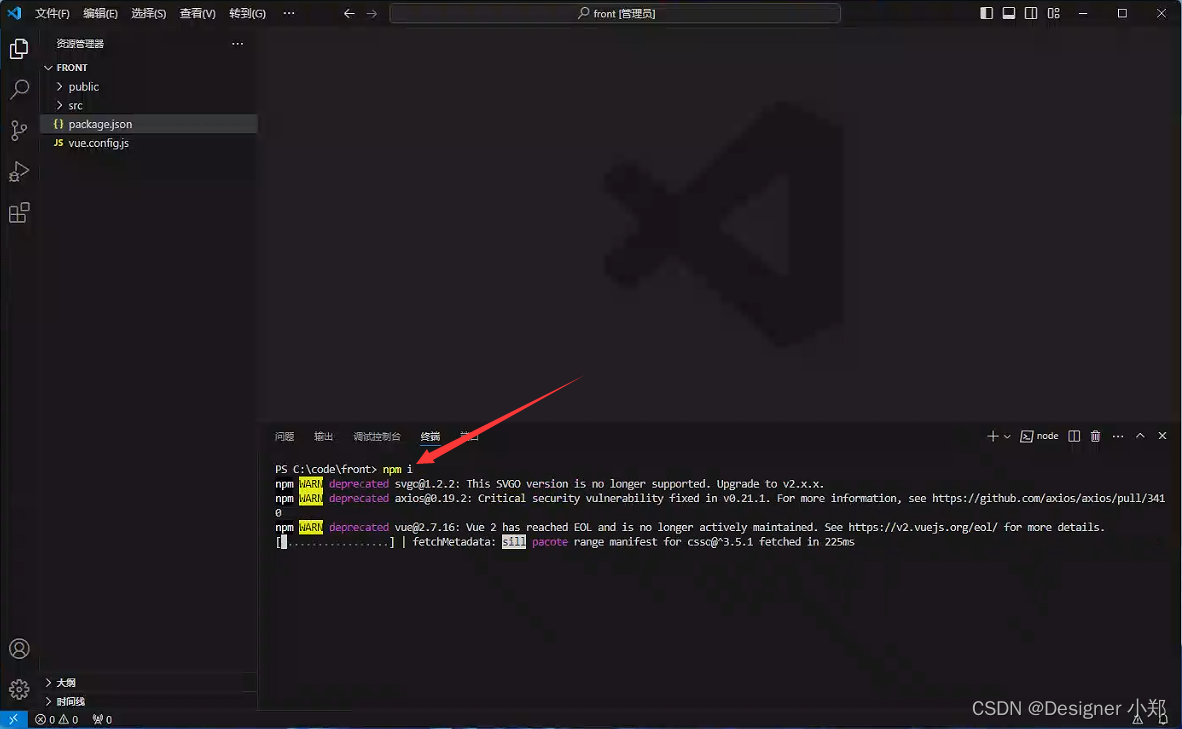Toggle the secondary side bar layout icon
The image size is (1182, 729).
tap(1030, 13)
